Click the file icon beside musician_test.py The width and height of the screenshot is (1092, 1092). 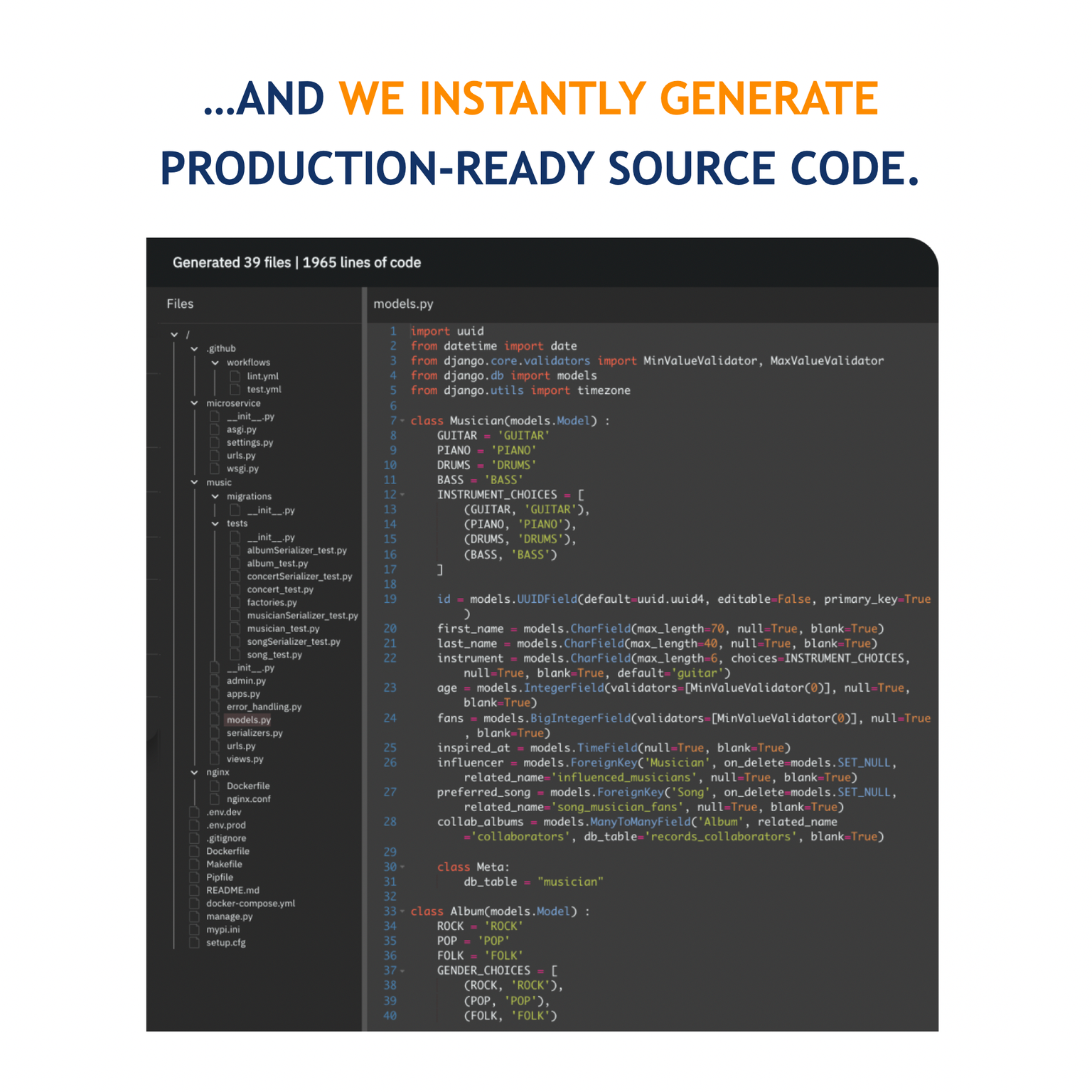click(235, 628)
